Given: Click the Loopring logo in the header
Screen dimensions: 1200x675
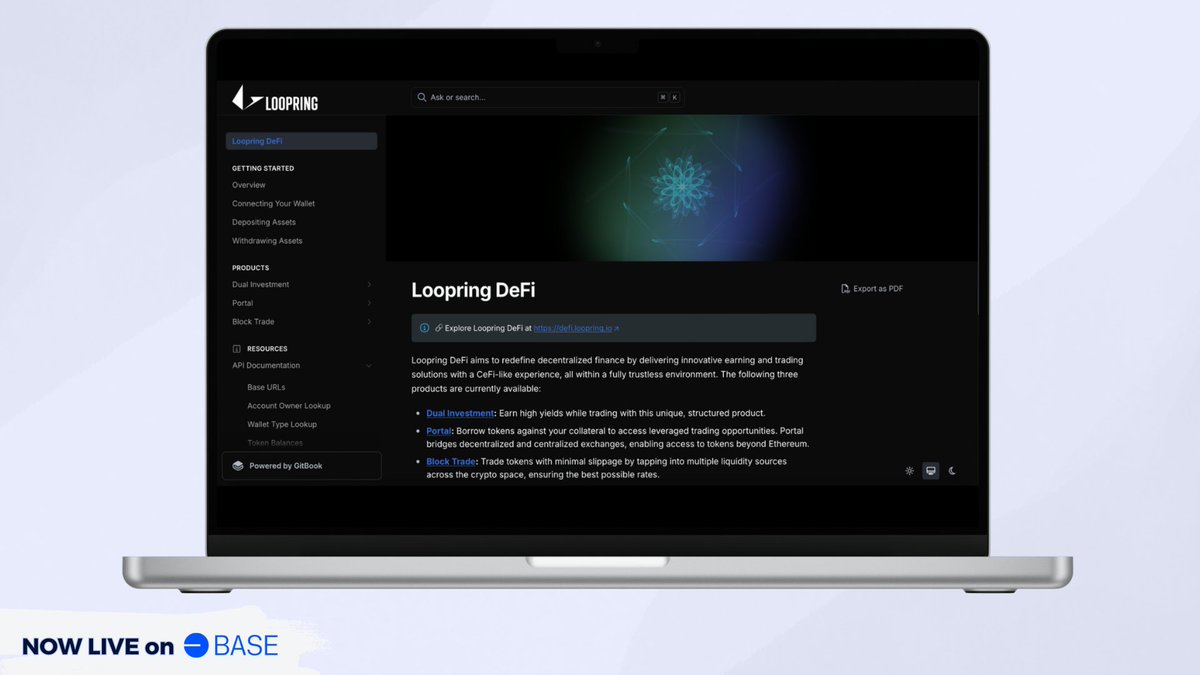Looking at the screenshot, I should click(x=275, y=99).
